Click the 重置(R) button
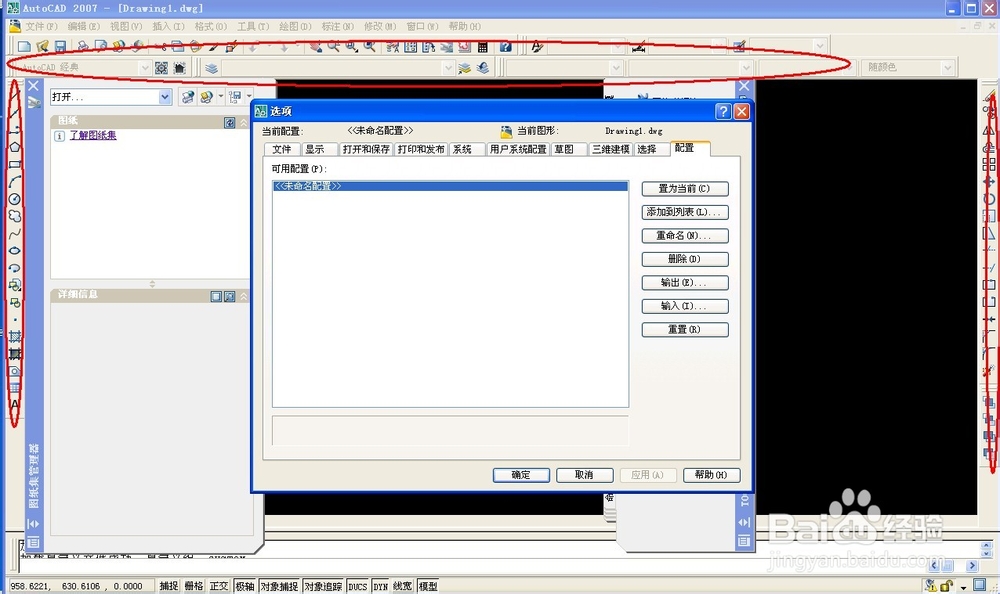Screen dimensions: 1000x594 [685, 330]
